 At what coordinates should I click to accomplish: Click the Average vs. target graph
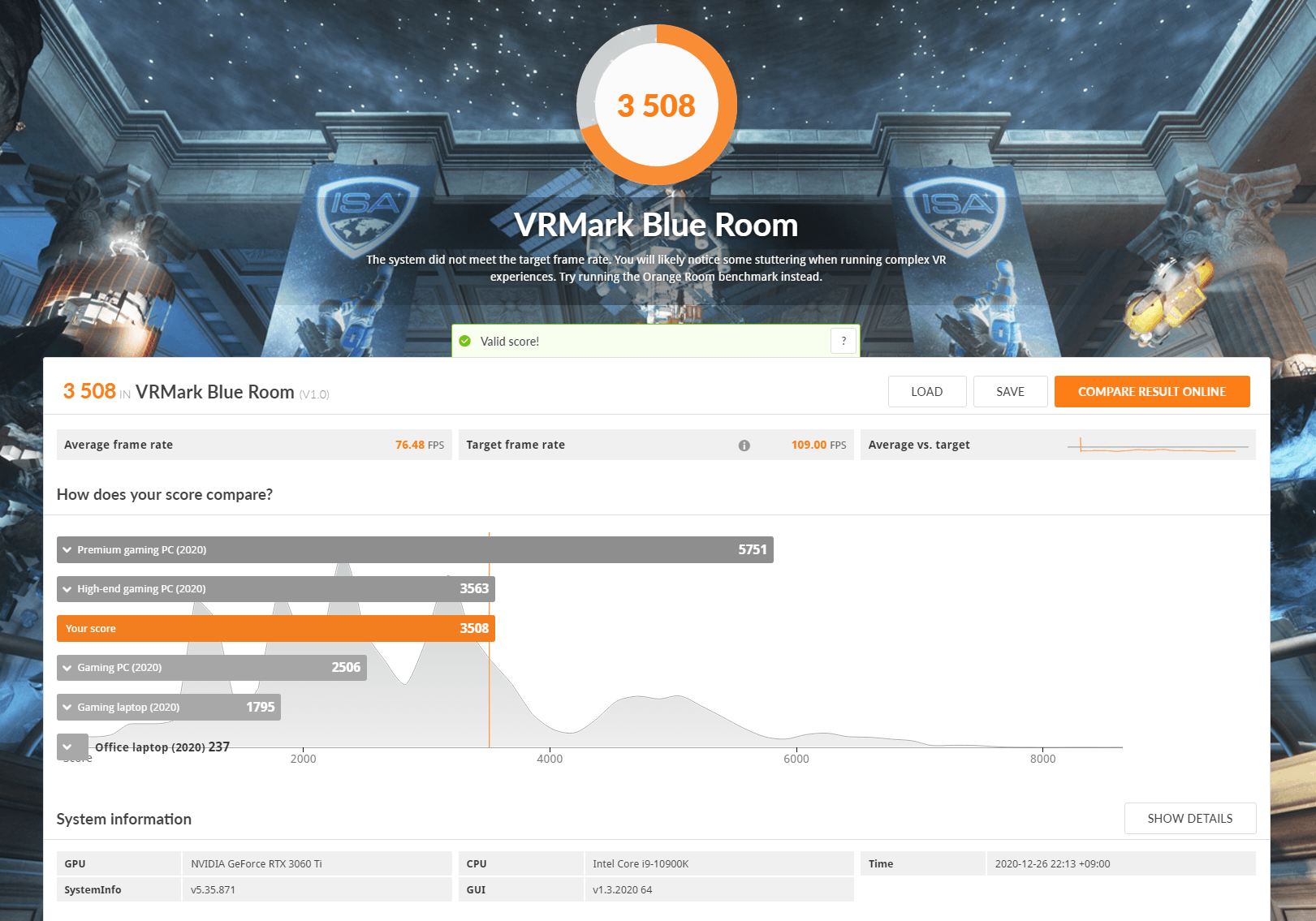pyautogui.click(x=1159, y=445)
